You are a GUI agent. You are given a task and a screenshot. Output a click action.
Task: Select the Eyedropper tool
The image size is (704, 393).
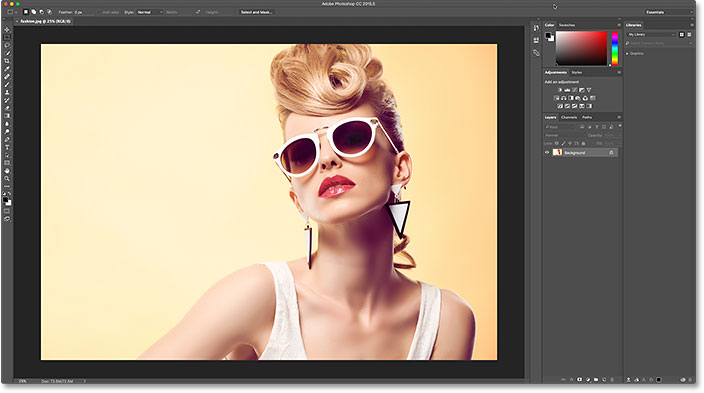pyautogui.click(x=7, y=69)
